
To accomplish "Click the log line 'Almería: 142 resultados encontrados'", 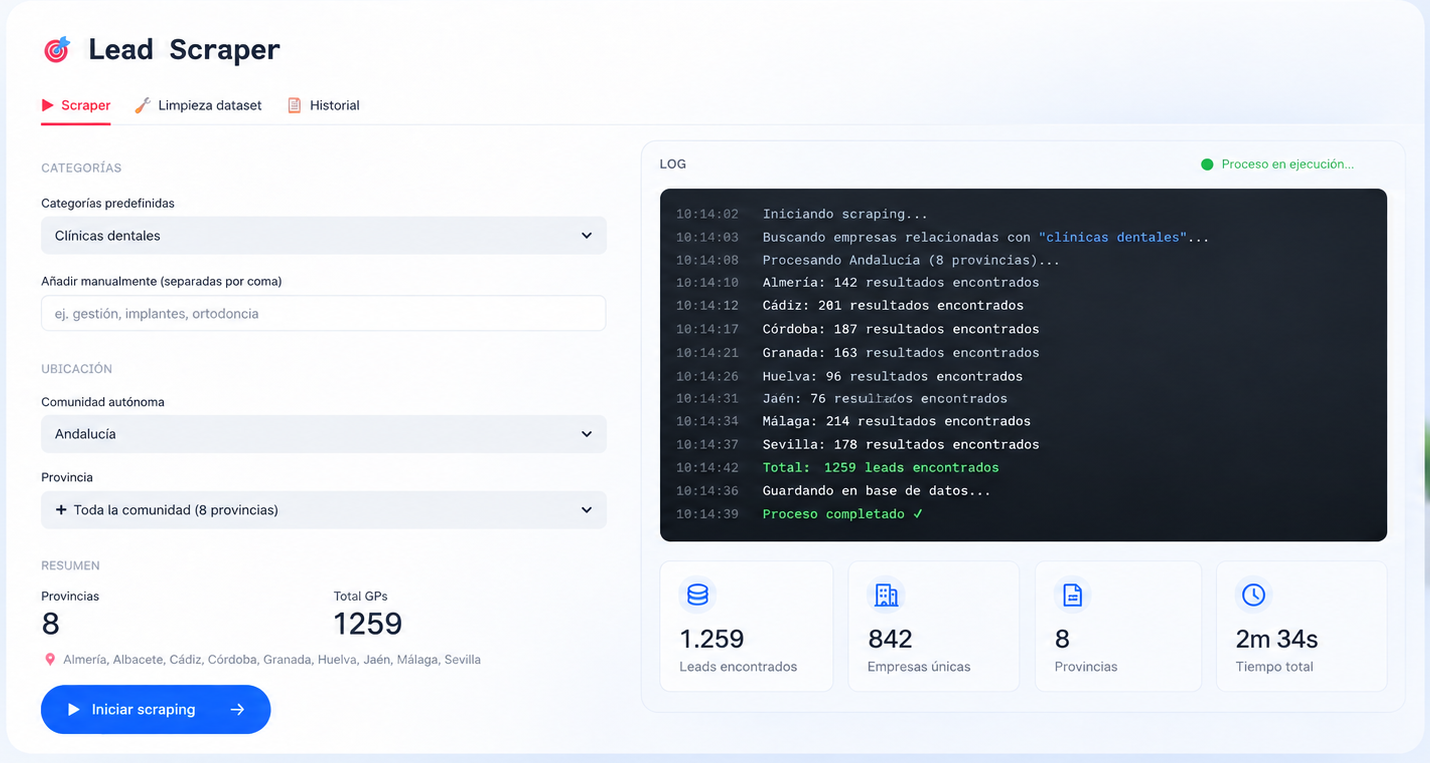I will 900,282.
